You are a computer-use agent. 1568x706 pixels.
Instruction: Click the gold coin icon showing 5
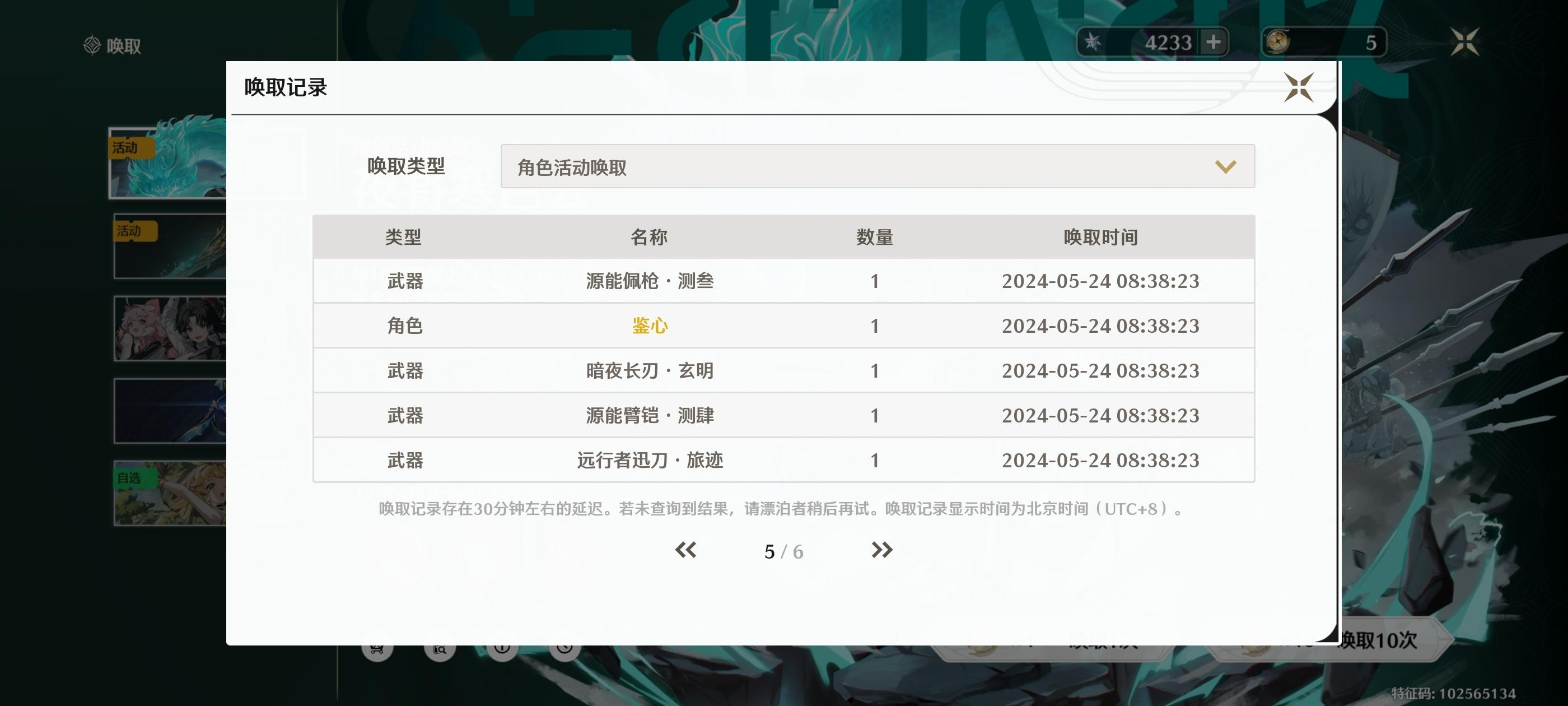coord(1277,42)
